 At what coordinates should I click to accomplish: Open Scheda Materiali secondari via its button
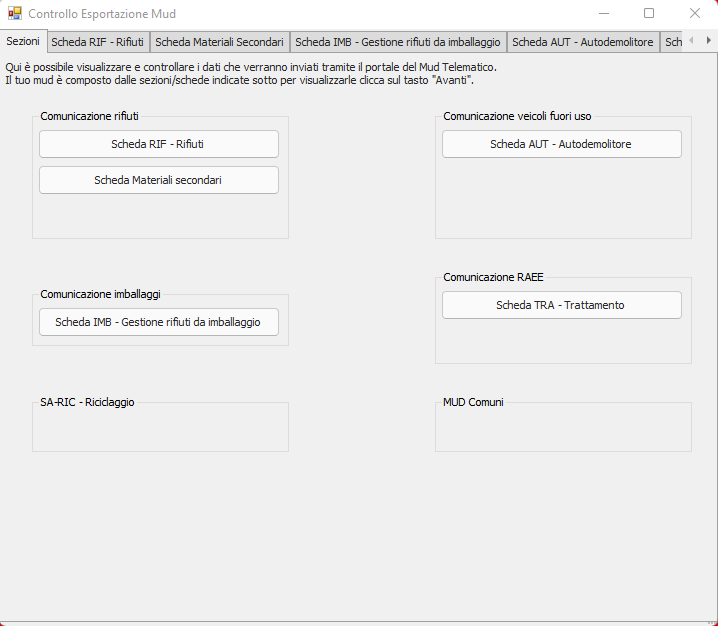(x=158, y=180)
